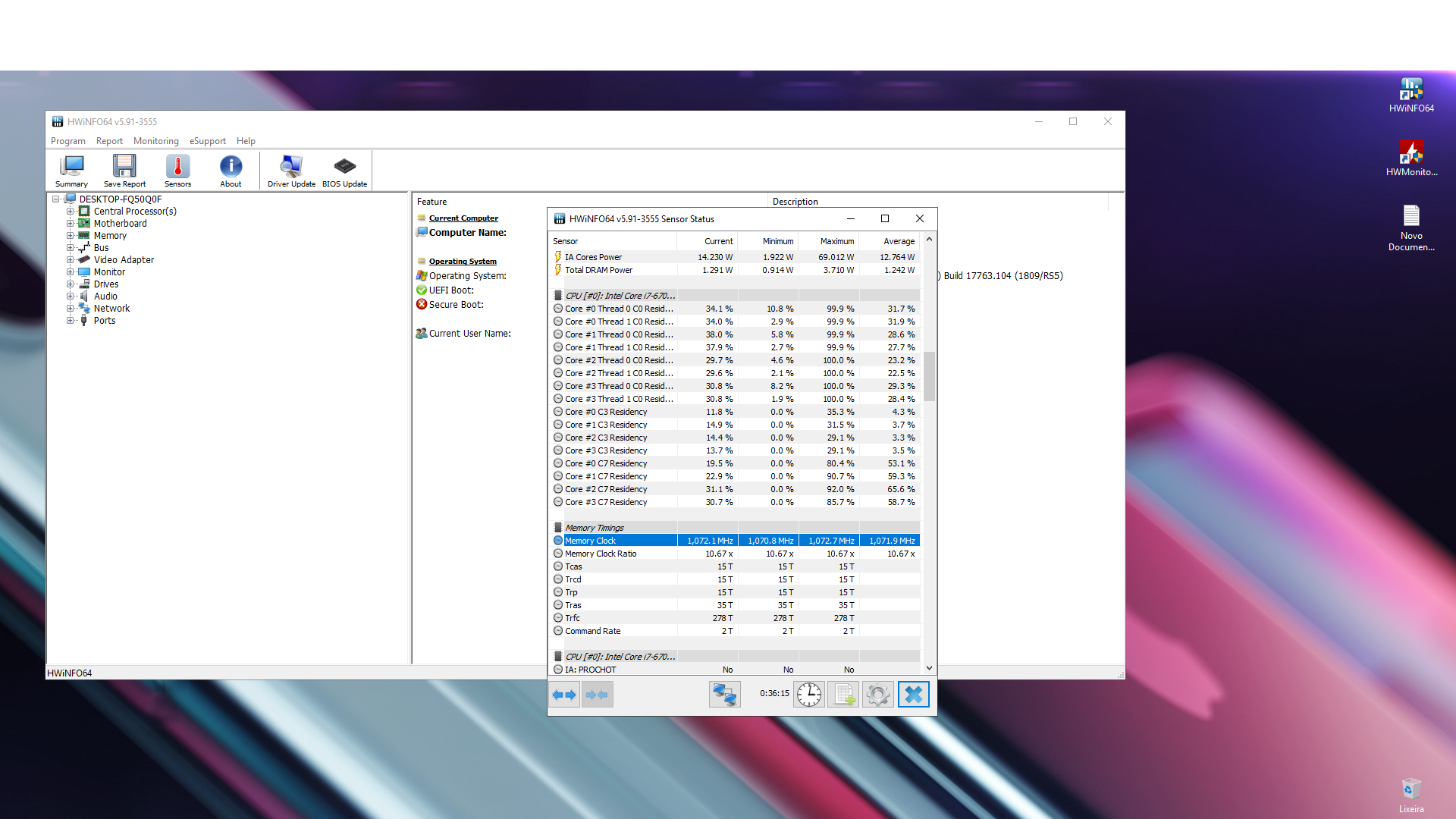This screenshot has height=819, width=1456.
Task: Click Computer Name feature row
Action: (x=467, y=233)
